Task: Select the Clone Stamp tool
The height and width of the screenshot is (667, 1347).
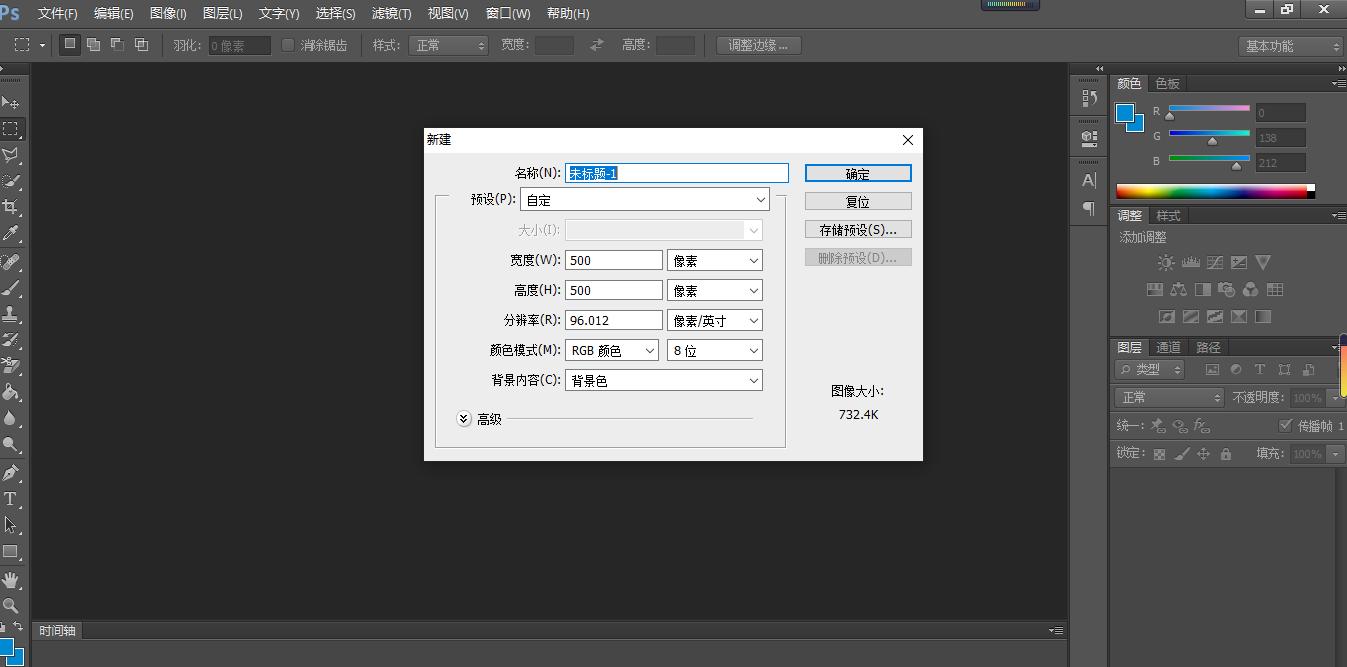Action: pyautogui.click(x=13, y=311)
